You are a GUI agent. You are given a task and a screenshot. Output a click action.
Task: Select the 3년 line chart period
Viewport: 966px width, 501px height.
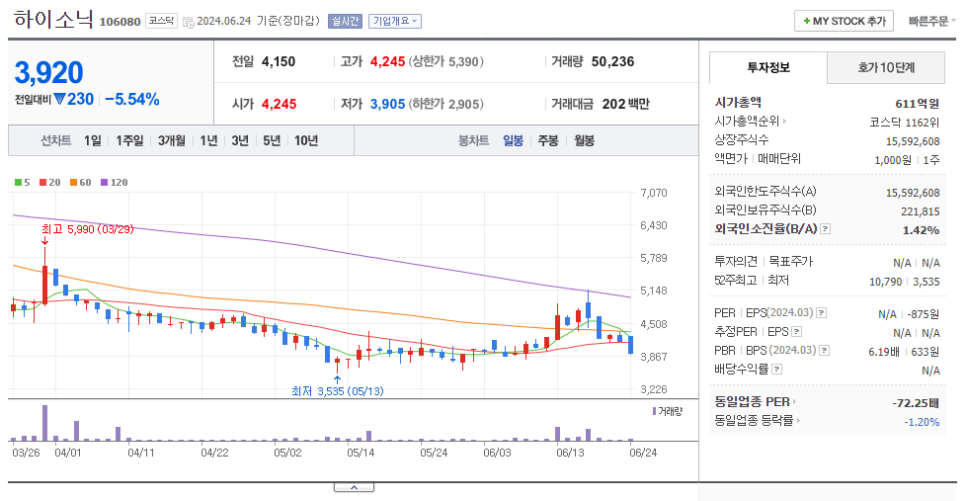coord(240,141)
